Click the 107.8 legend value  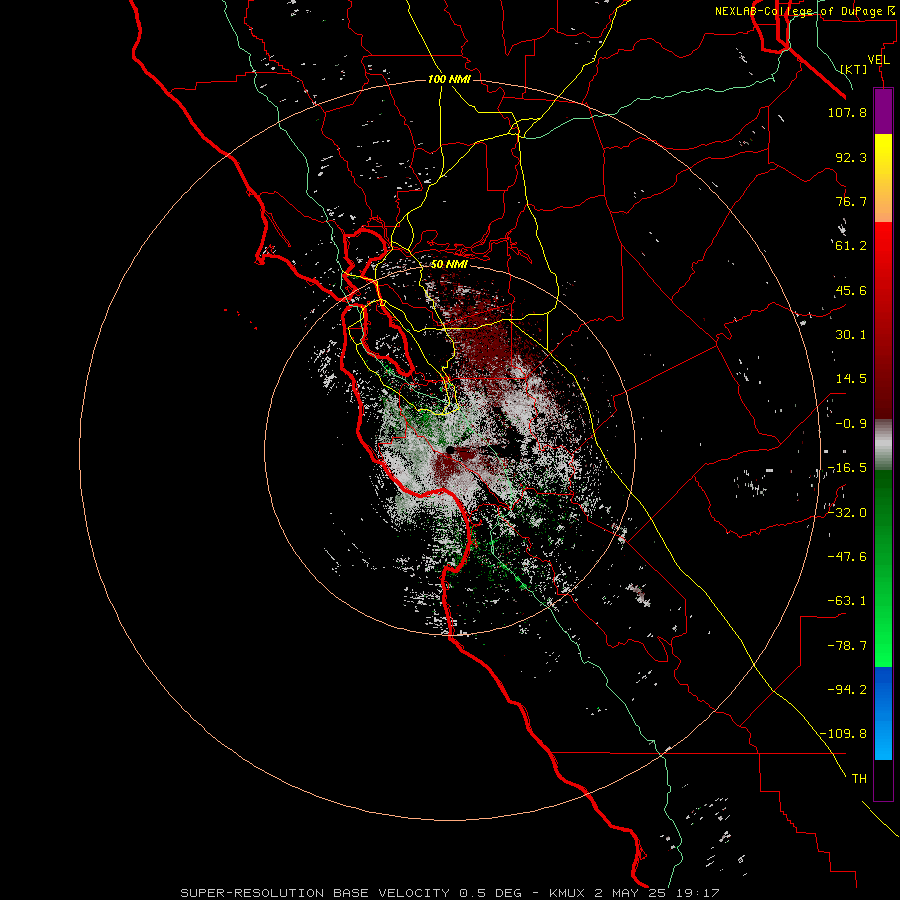(x=847, y=112)
